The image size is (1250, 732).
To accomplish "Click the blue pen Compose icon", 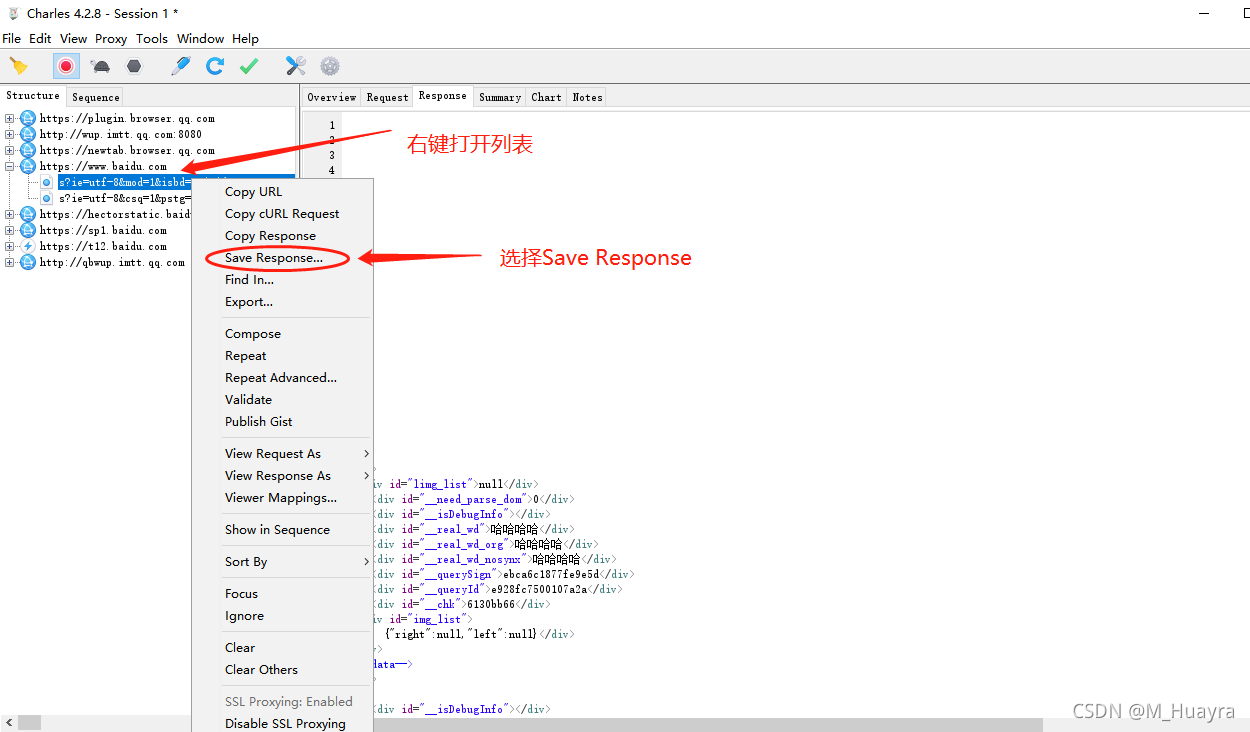I will (180, 66).
